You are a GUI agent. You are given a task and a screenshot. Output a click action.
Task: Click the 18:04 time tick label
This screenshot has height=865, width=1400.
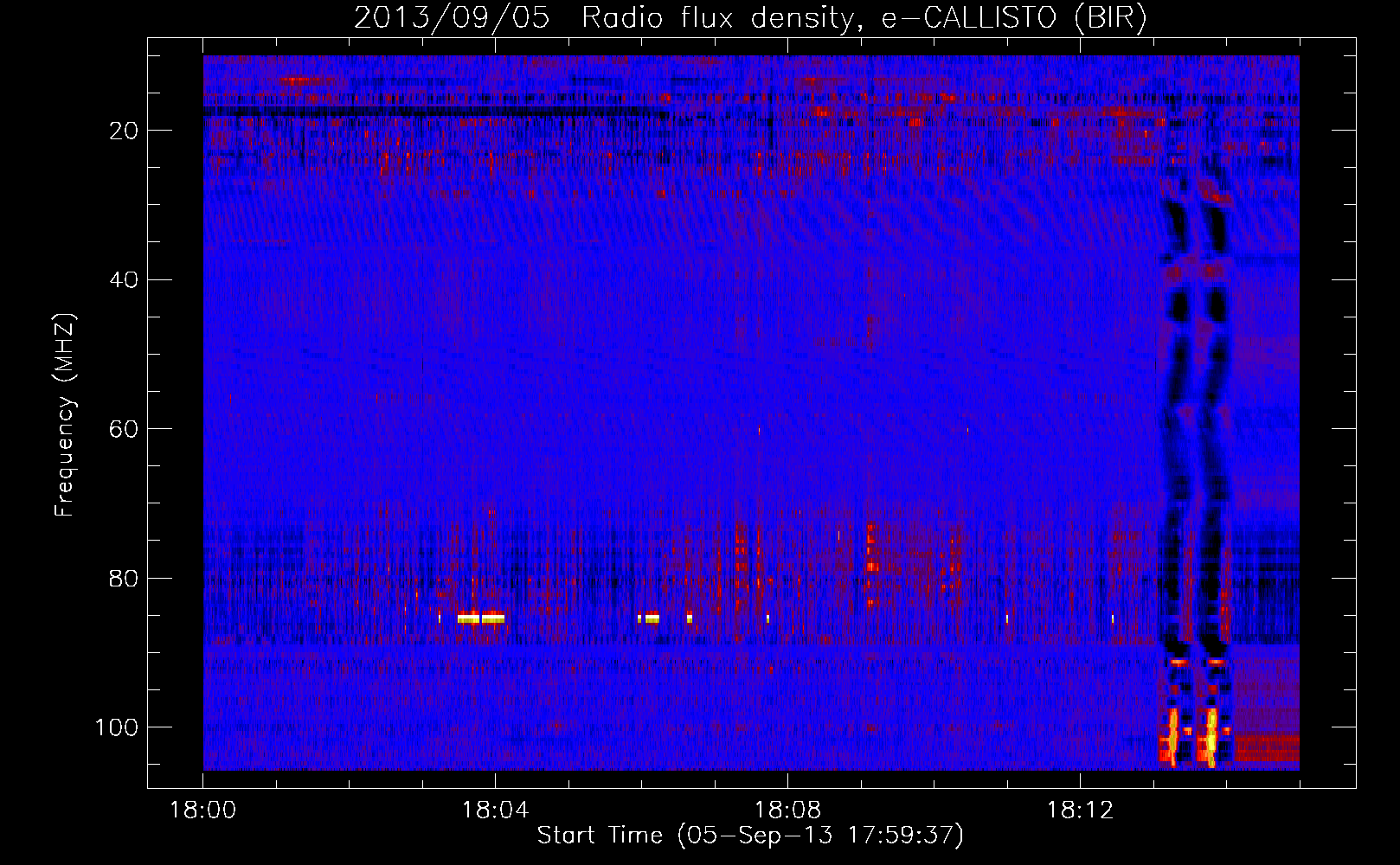point(495,811)
